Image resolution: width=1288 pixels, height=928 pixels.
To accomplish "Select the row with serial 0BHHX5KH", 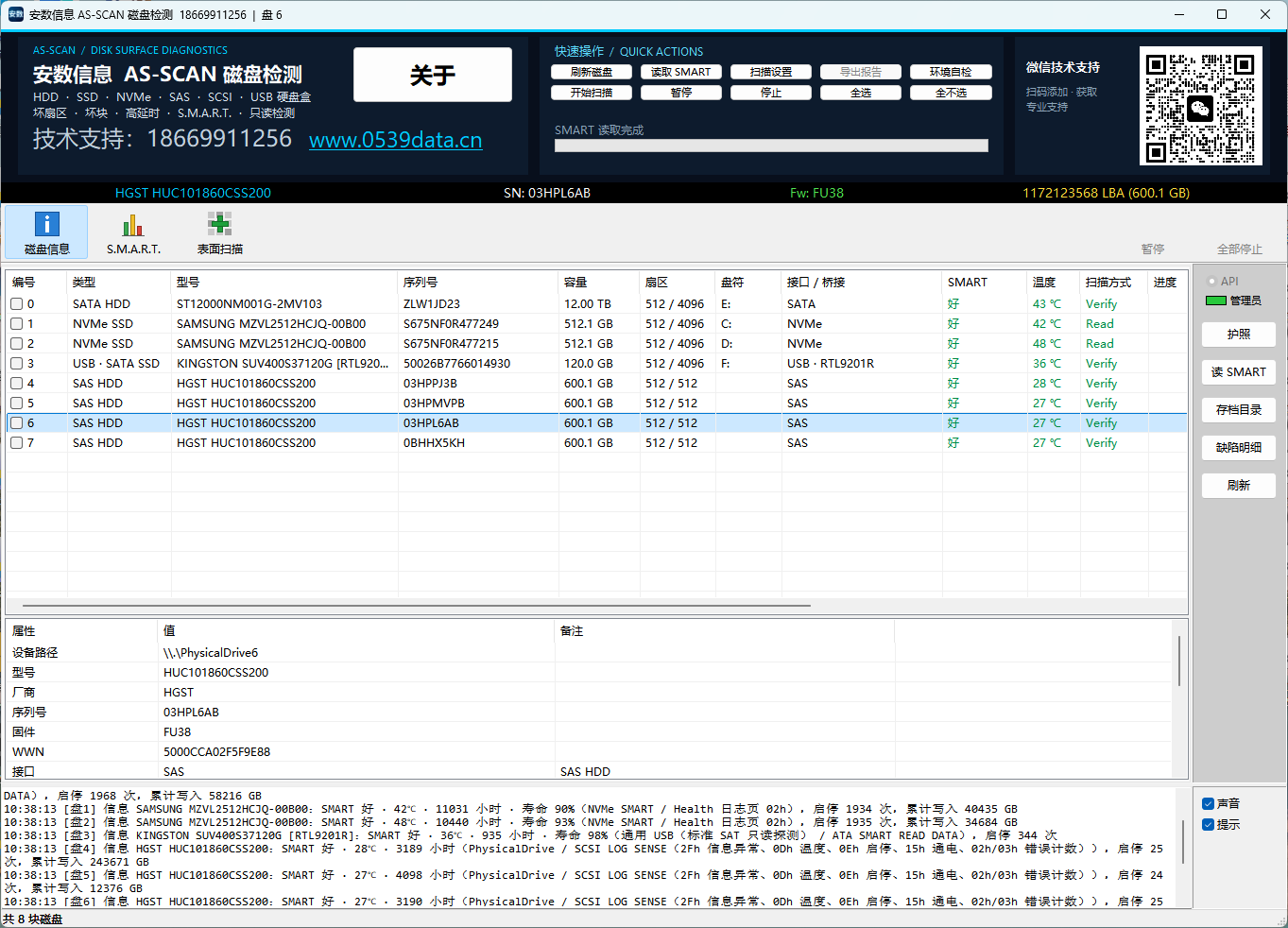I will click(x=596, y=443).
